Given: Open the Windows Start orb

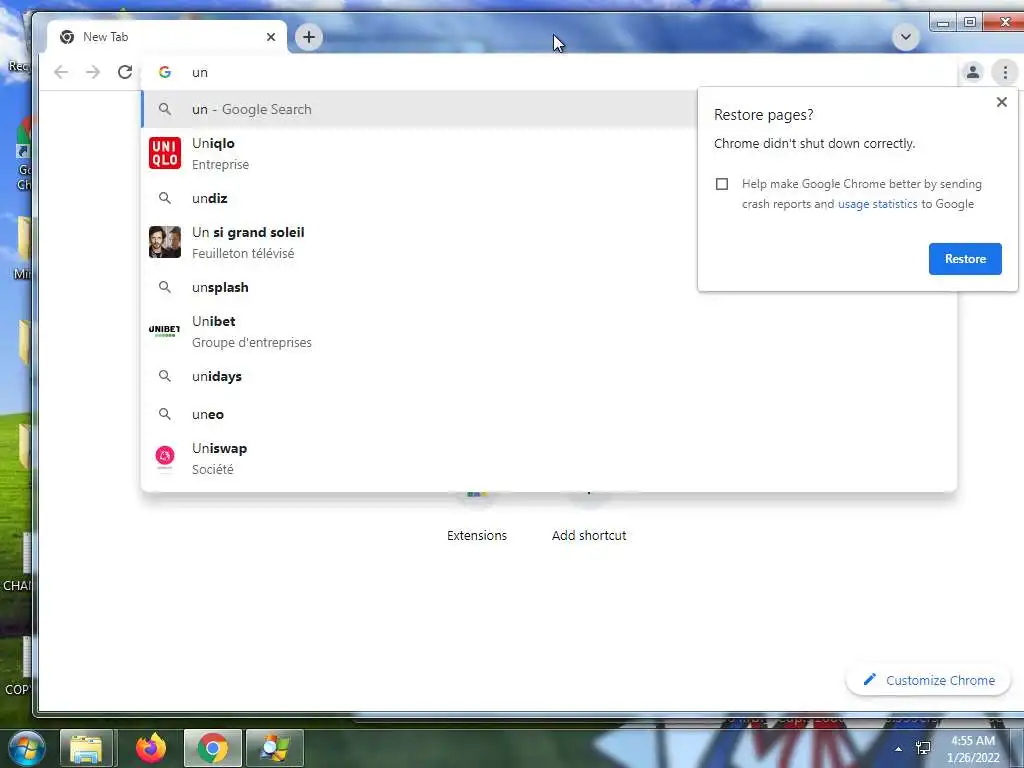Looking at the screenshot, I should pyautogui.click(x=26, y=748).
